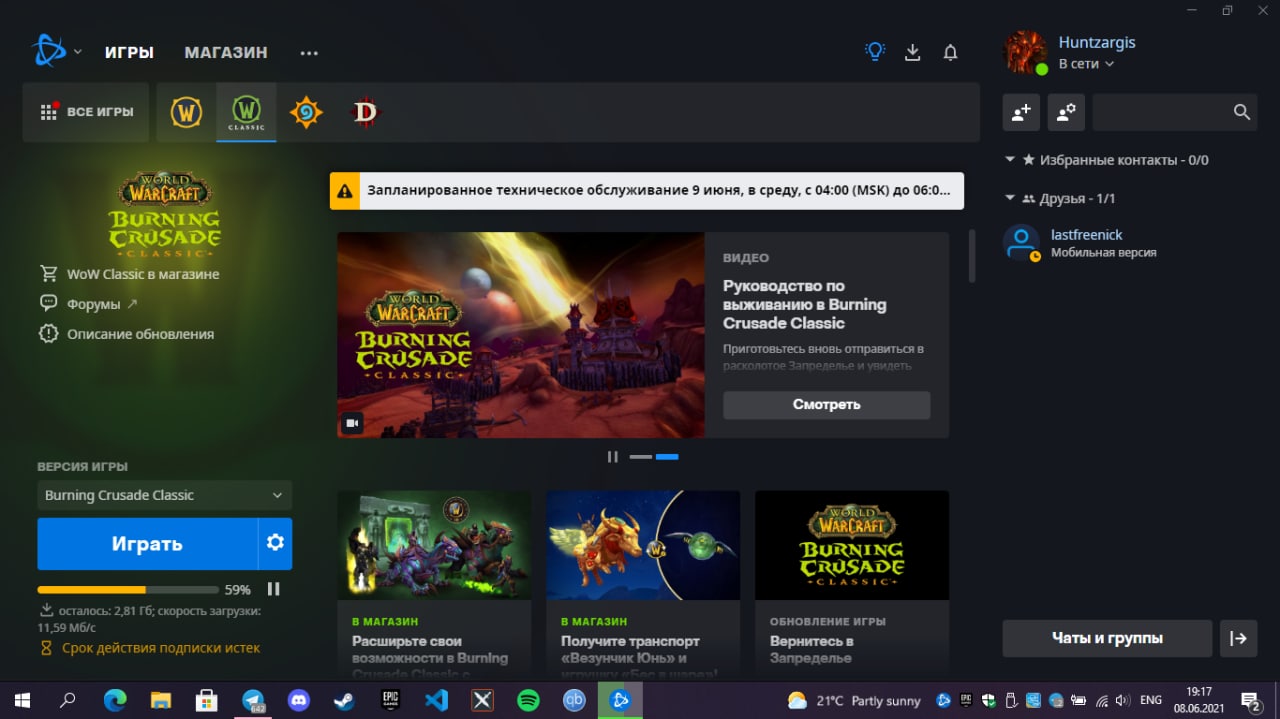Viewport: 1280px width, 719px height.
Task: Click the Huntzargis profile avatar
Action: 1025,52
